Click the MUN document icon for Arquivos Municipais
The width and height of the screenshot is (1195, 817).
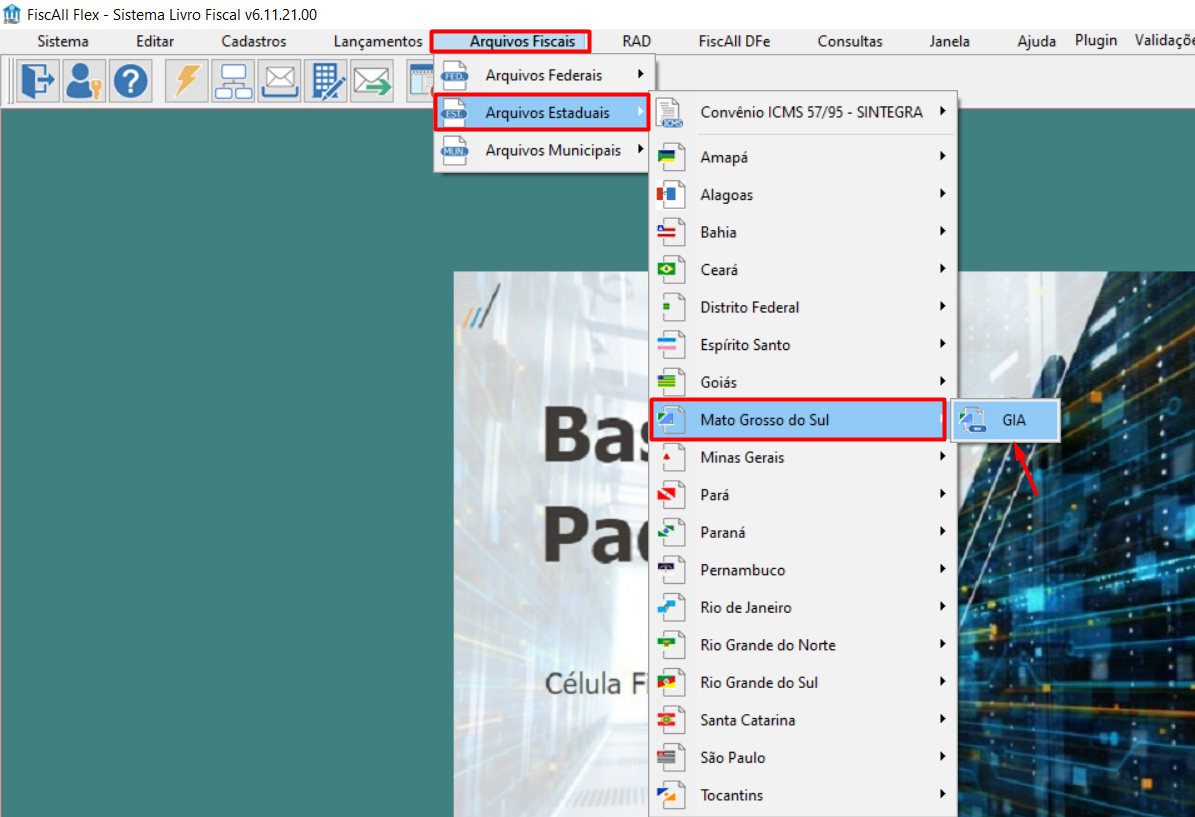pos(455,150)
